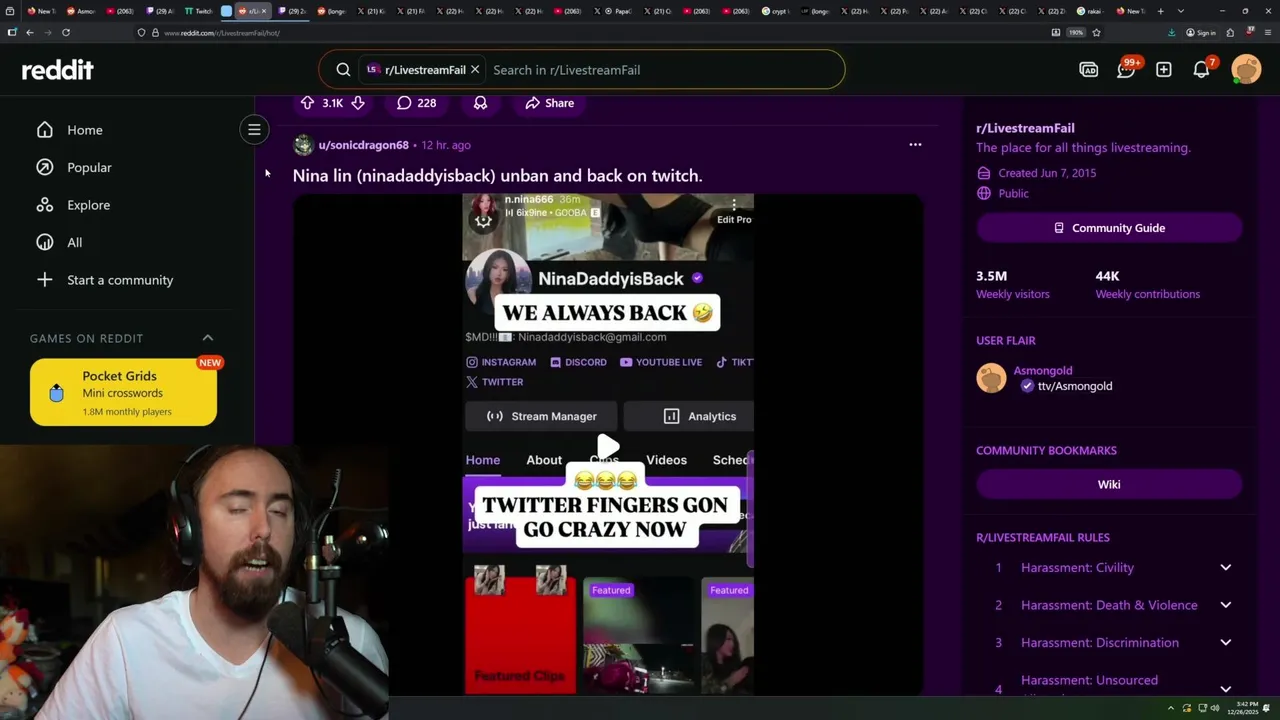Switch to the Asmongold tab
The width and height of the screenshot is (1280, 720).
(x=81, y=11)
